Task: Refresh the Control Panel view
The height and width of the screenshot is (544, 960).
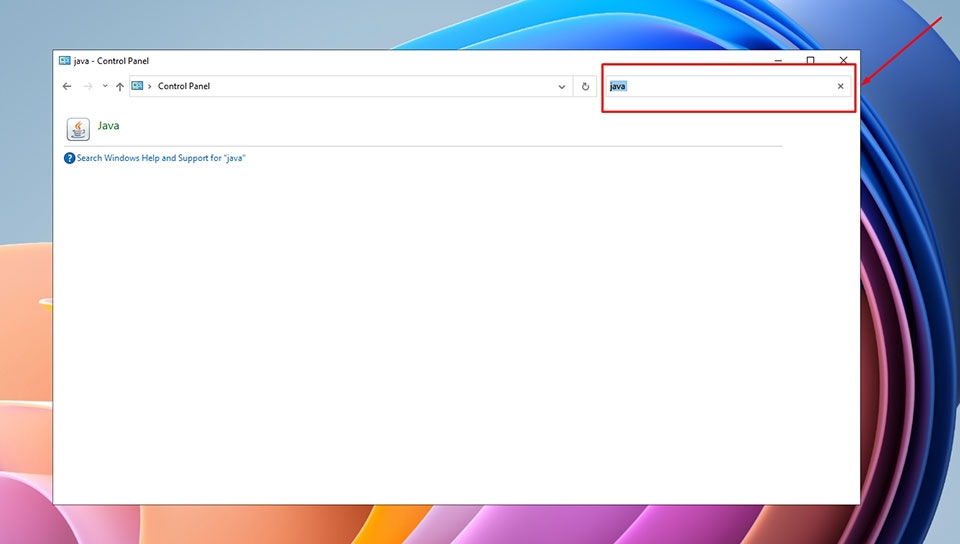Action: pos(585,86)
